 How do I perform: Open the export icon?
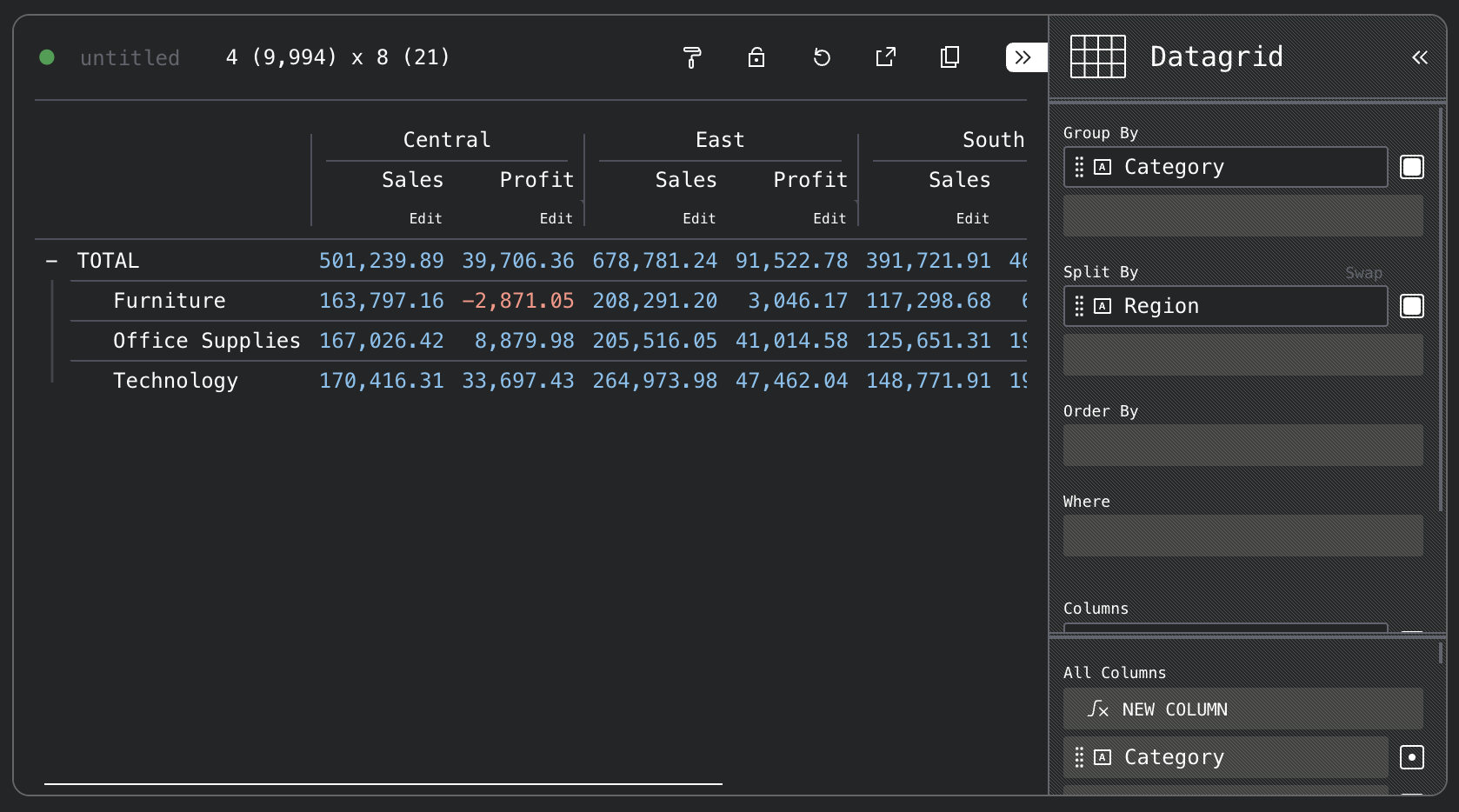point(886,57)
